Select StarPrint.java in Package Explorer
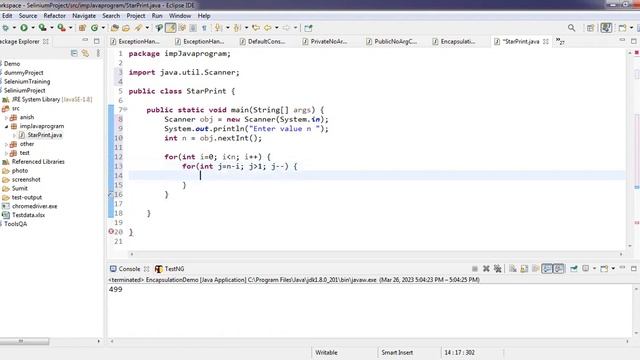This screenshot has height=360, width=640. pyautogui.click(x=40, y=135)
